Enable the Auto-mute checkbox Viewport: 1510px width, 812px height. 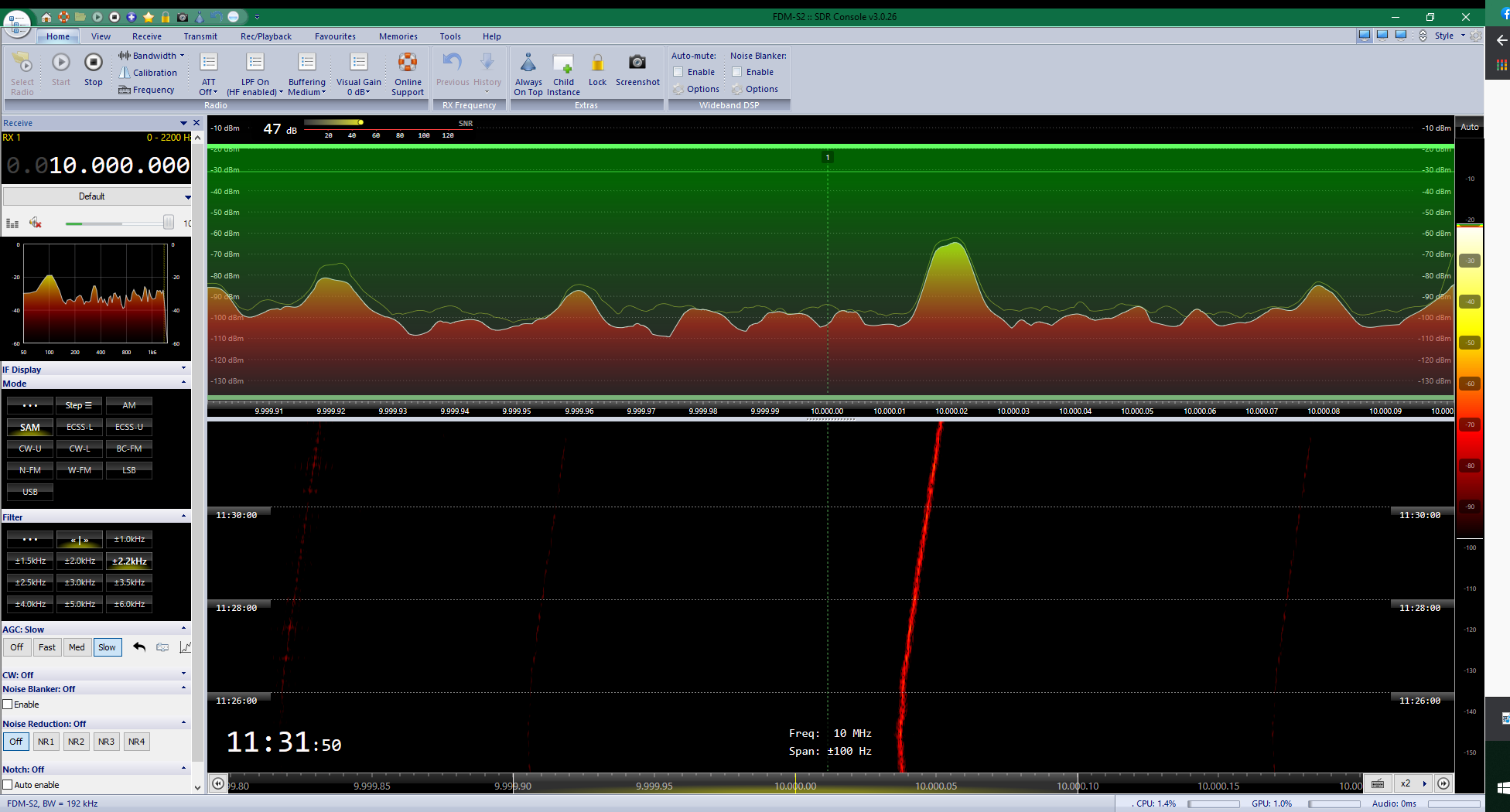(678, 72)
